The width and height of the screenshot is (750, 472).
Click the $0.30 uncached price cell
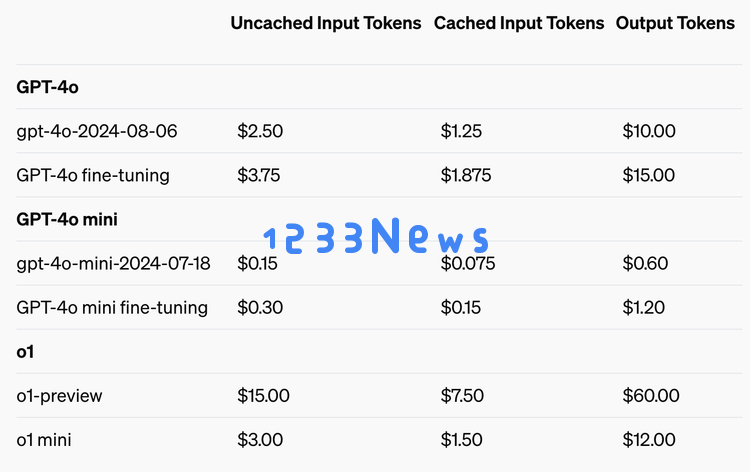pyautogui.click(x=260, y=307)
